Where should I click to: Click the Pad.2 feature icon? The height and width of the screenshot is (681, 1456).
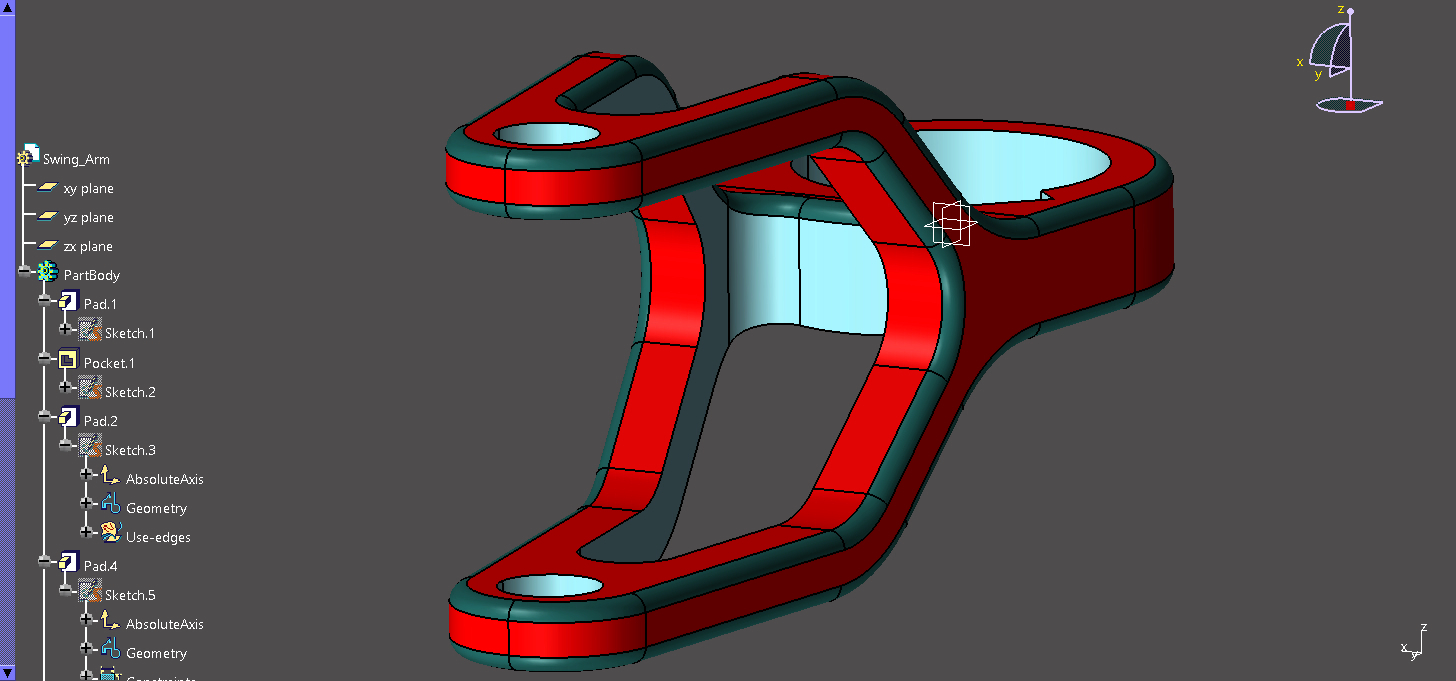pyautogui.click(x=68, y=418)
